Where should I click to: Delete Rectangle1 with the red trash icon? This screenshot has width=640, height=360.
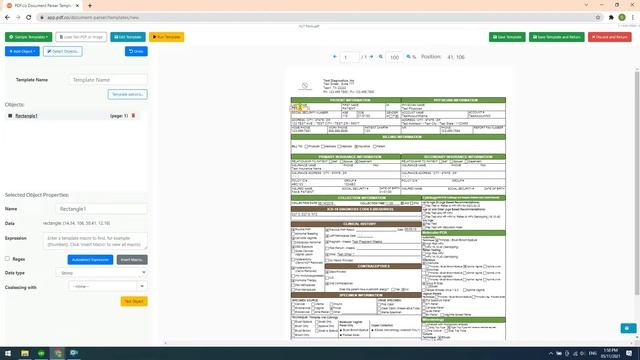pyautogui.click(x=133, y=116)
